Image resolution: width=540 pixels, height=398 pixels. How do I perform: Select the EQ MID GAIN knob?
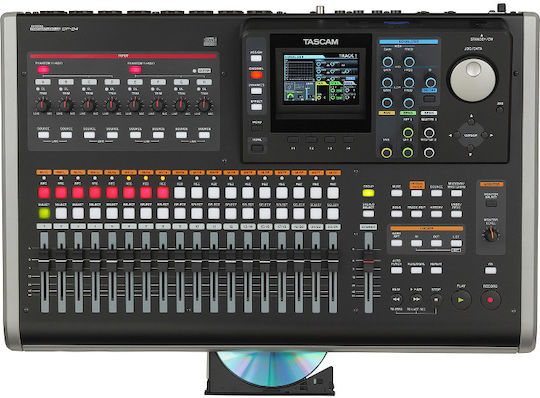[x=387, y=83]
